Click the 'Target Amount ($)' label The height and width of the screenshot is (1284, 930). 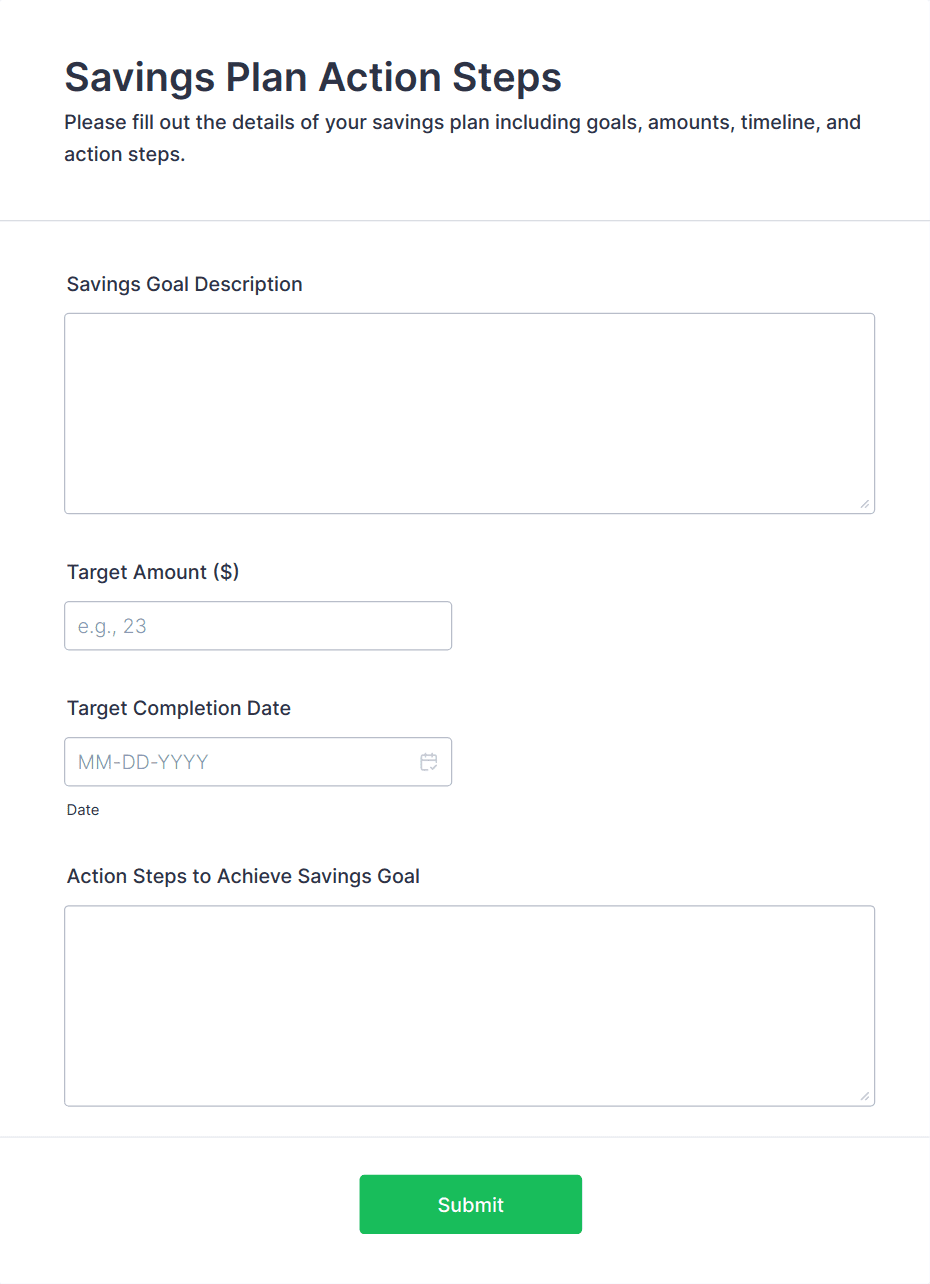153,572
